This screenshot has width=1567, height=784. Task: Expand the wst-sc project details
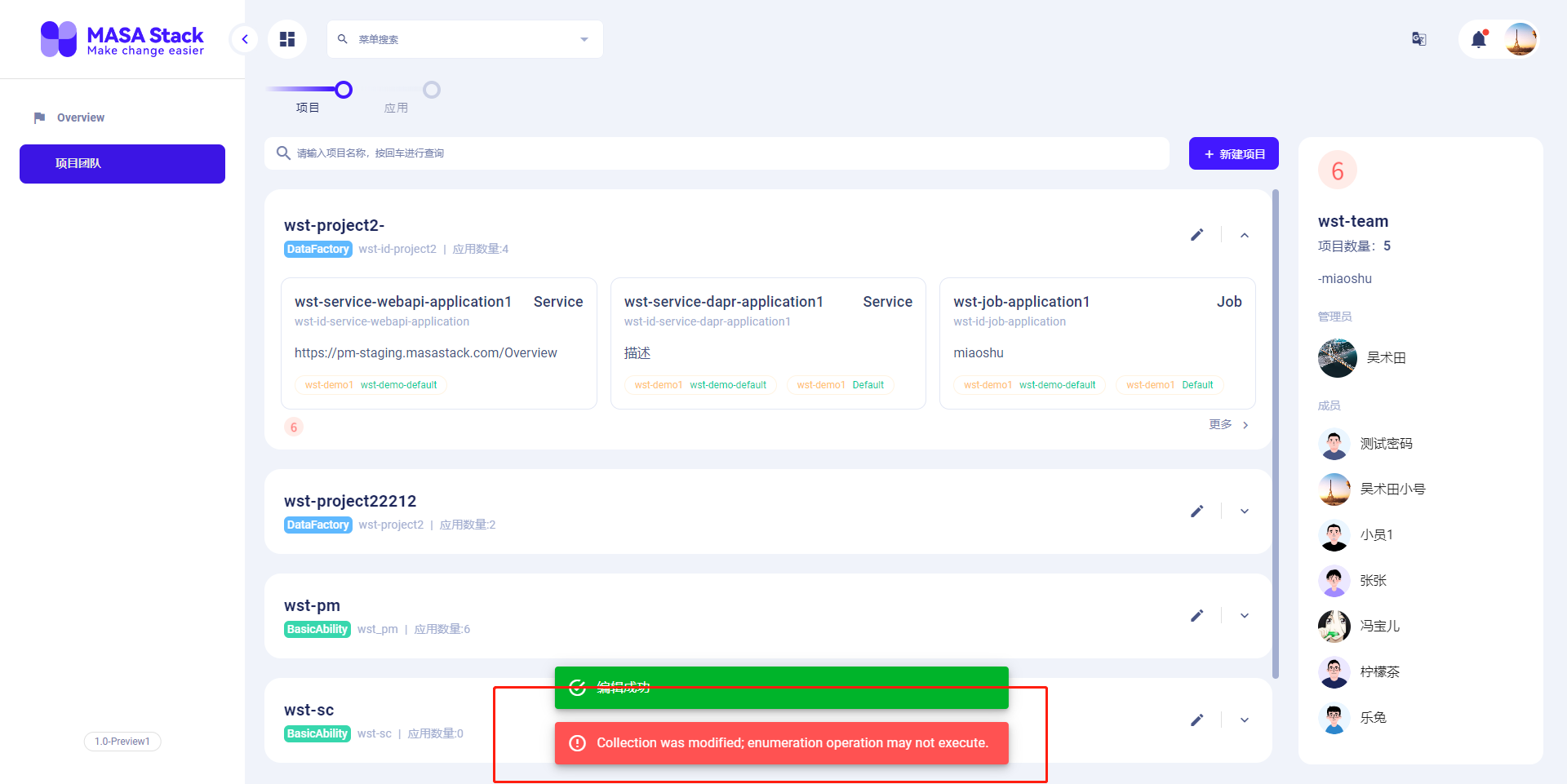pos(1244,720)
